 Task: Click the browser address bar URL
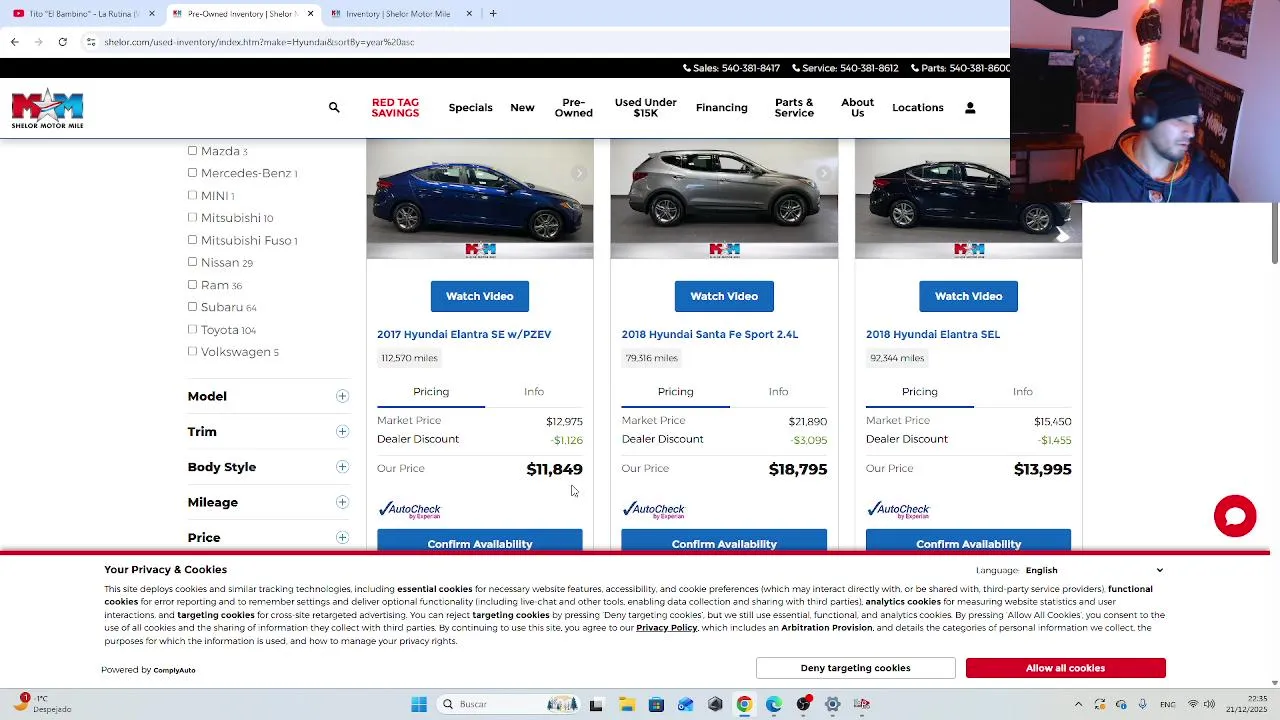(259, 42)
